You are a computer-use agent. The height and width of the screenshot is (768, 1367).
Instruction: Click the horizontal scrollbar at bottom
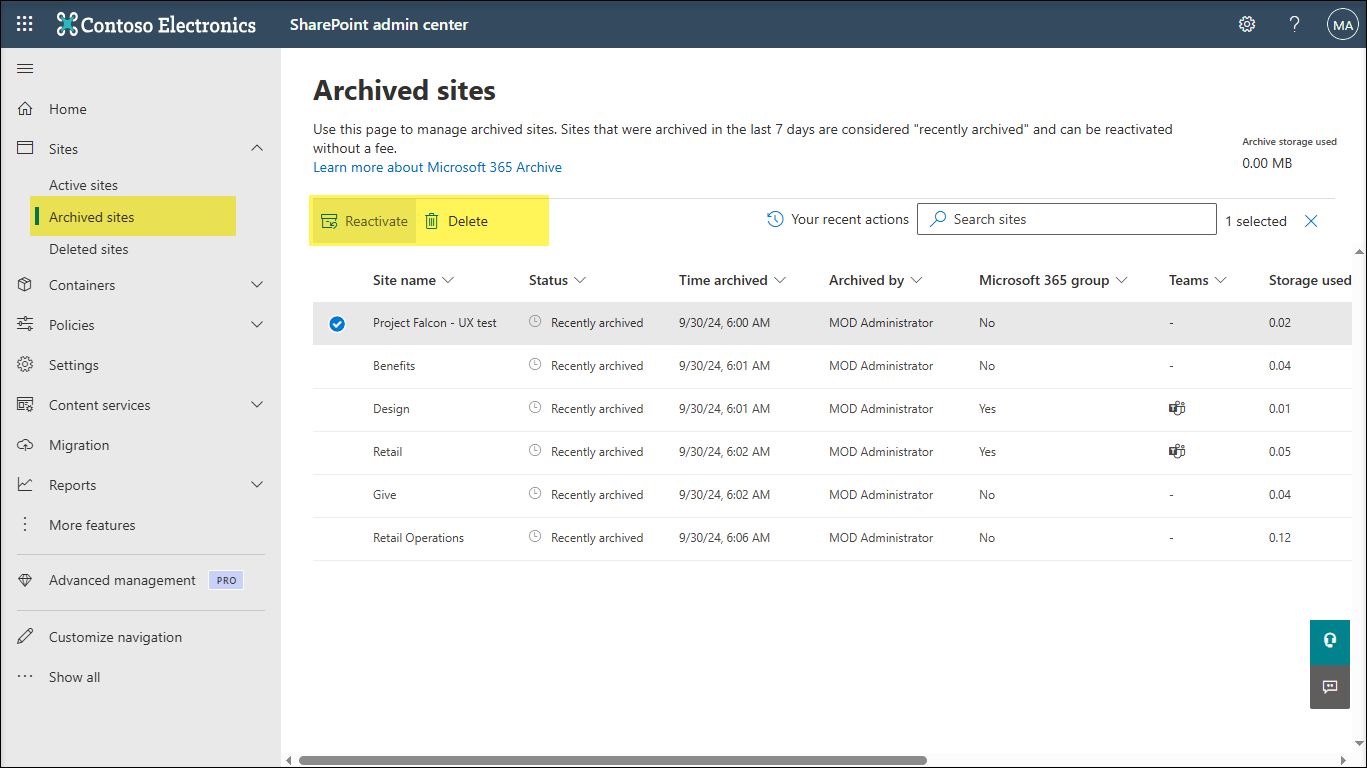click(612, 760)
